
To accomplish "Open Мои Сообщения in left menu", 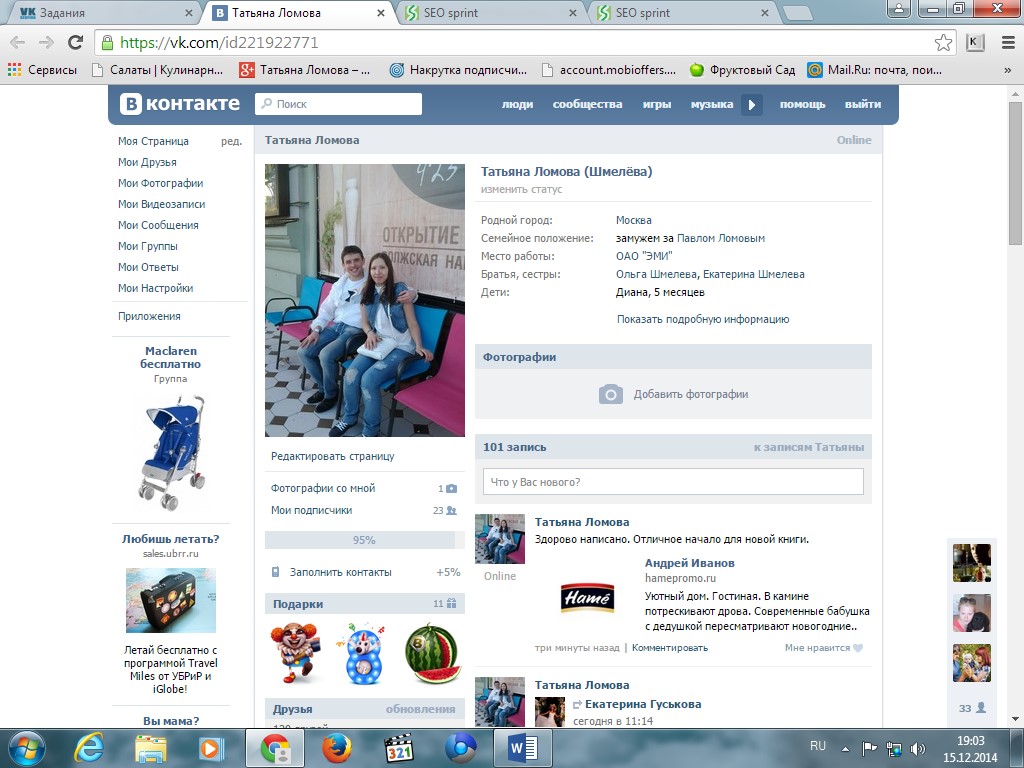I will pos(158,225).
